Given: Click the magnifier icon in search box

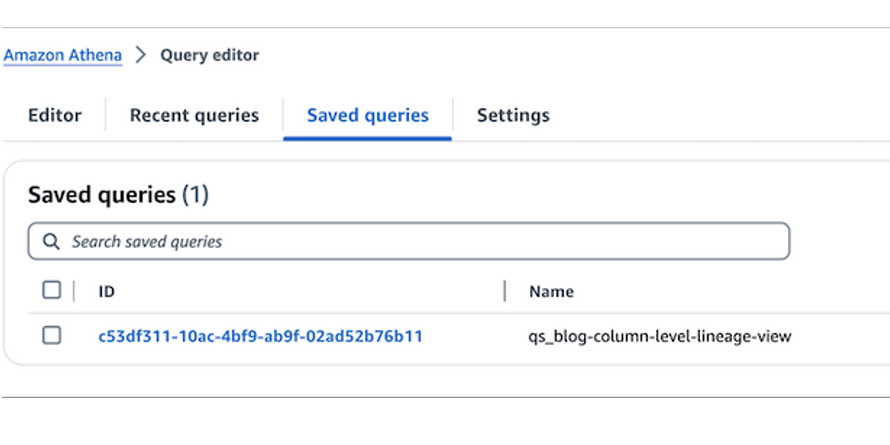Looking at the screenshot, I should click(51, 241).
